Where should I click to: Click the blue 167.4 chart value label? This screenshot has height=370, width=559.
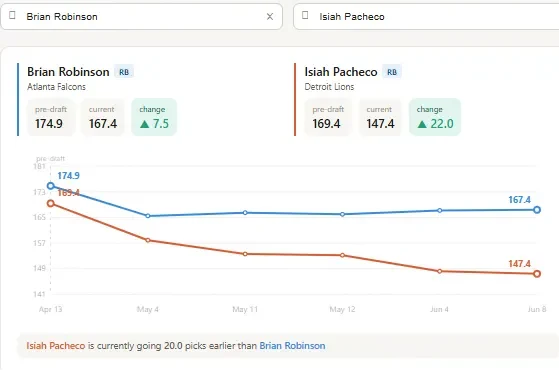click(x=519, y=200)
